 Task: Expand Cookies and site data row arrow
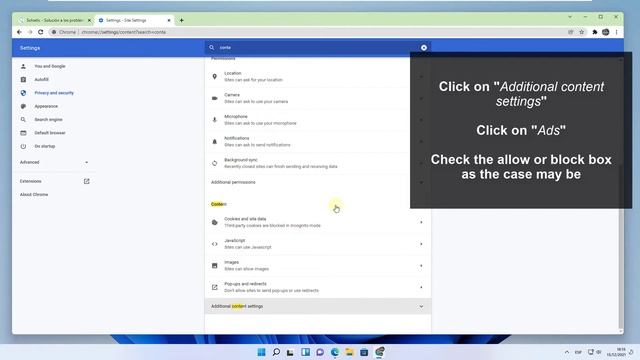421,222
